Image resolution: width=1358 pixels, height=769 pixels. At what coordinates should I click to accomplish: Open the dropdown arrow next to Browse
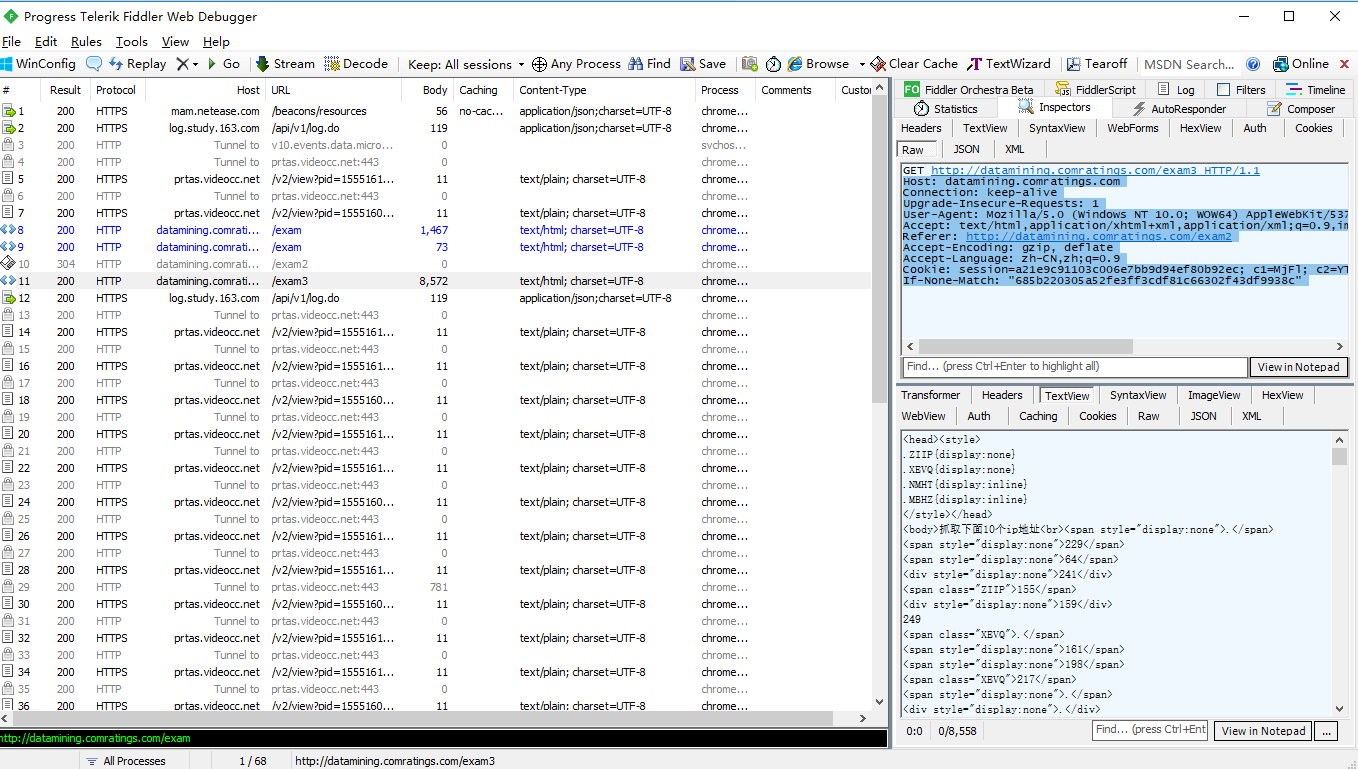coord(861,64)
